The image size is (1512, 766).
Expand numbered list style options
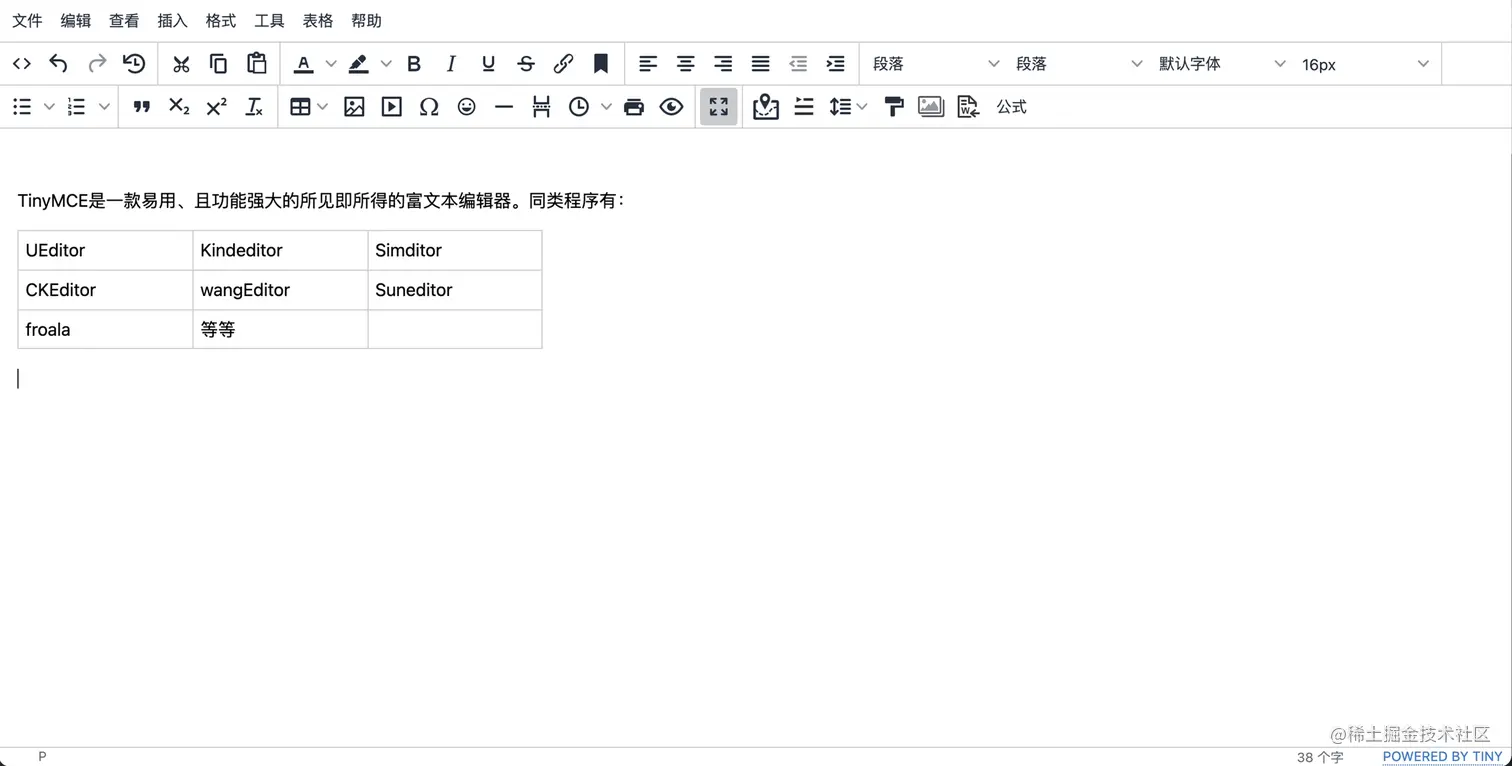click(104, 107)
